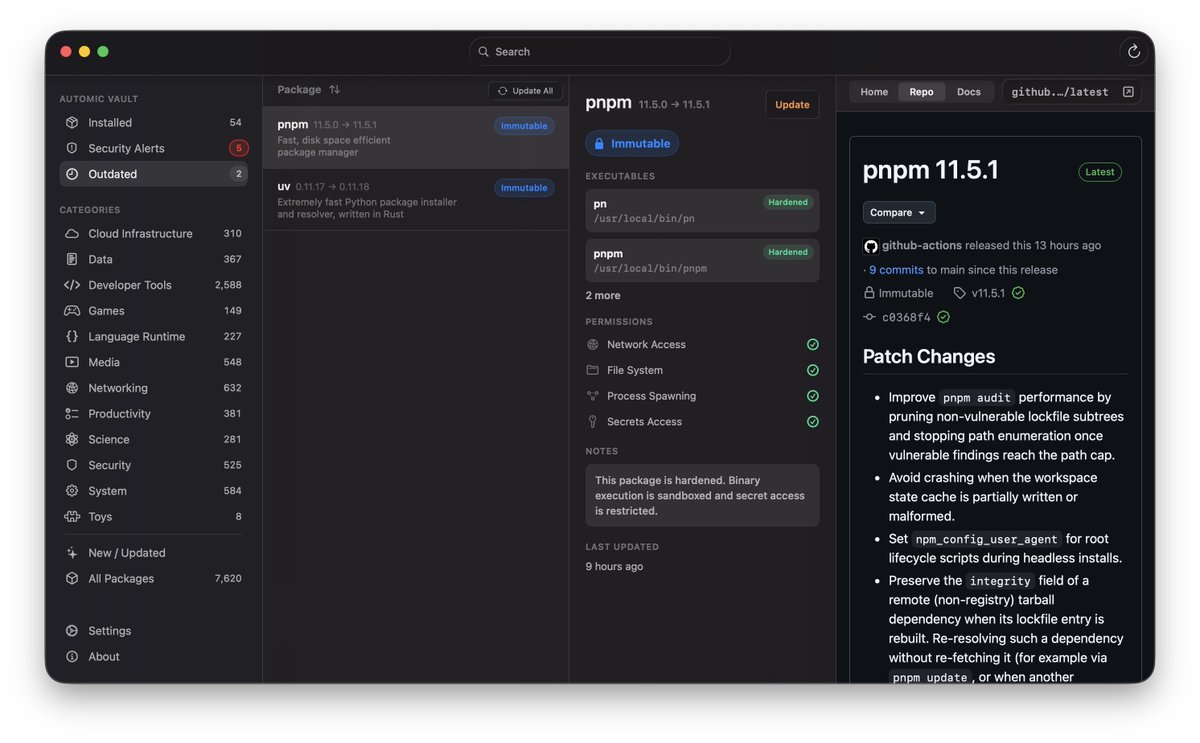The image size is (1200, 743).
Task: Click the blue Immutable lock badge
Action: point(632,144)
